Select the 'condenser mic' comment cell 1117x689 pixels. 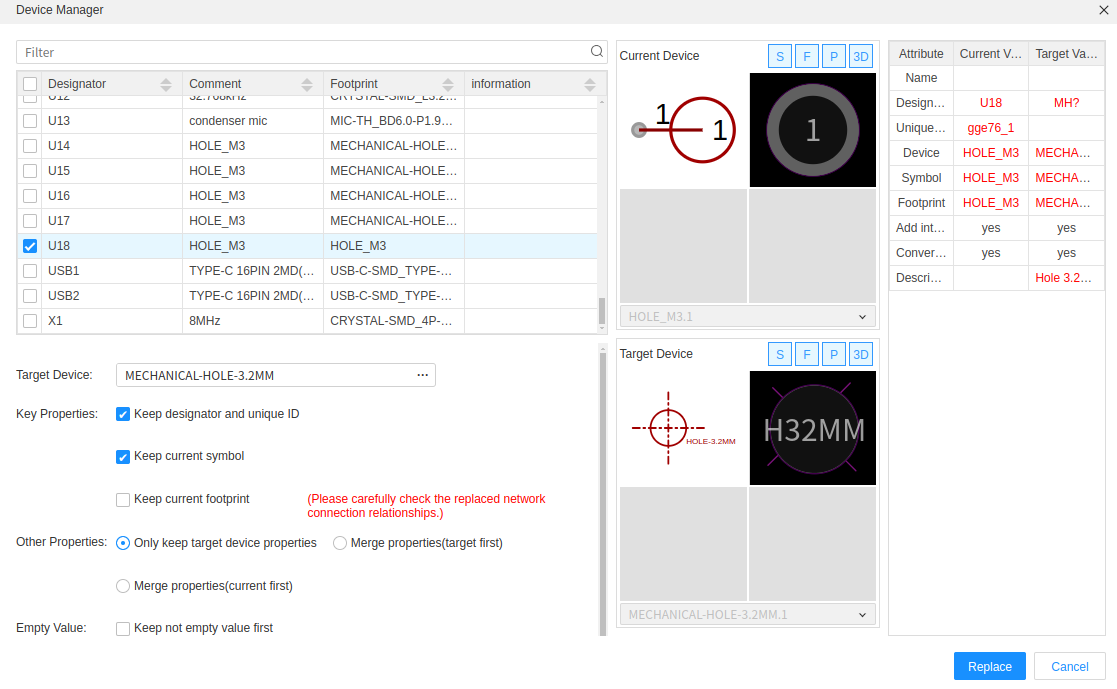[253, 121]
